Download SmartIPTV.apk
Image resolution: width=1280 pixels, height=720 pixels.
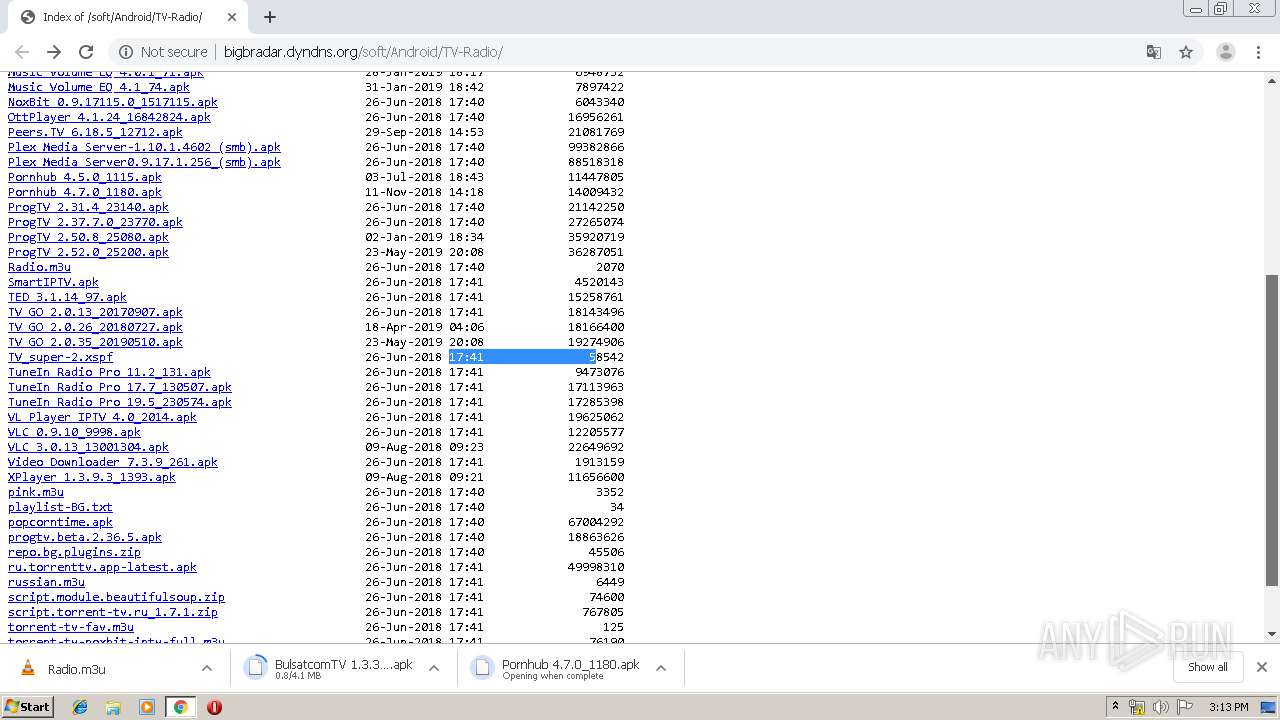point(53,282)
